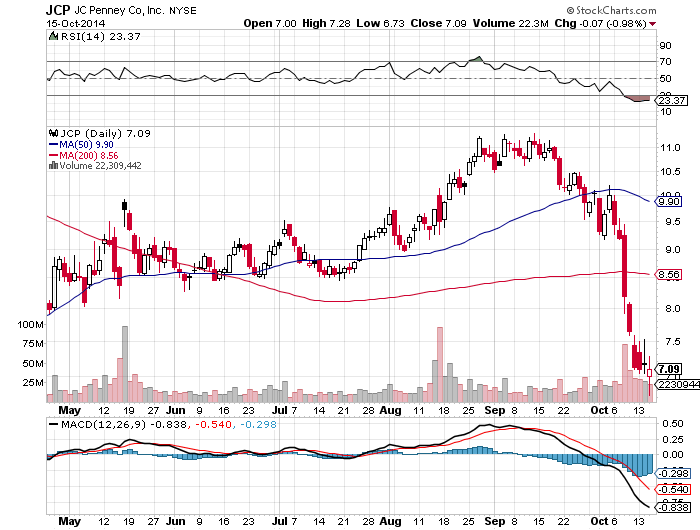Click the 70 overbought level label on RSI axis
This screenshot has width=700, height=530.
[x=666, y=62]
